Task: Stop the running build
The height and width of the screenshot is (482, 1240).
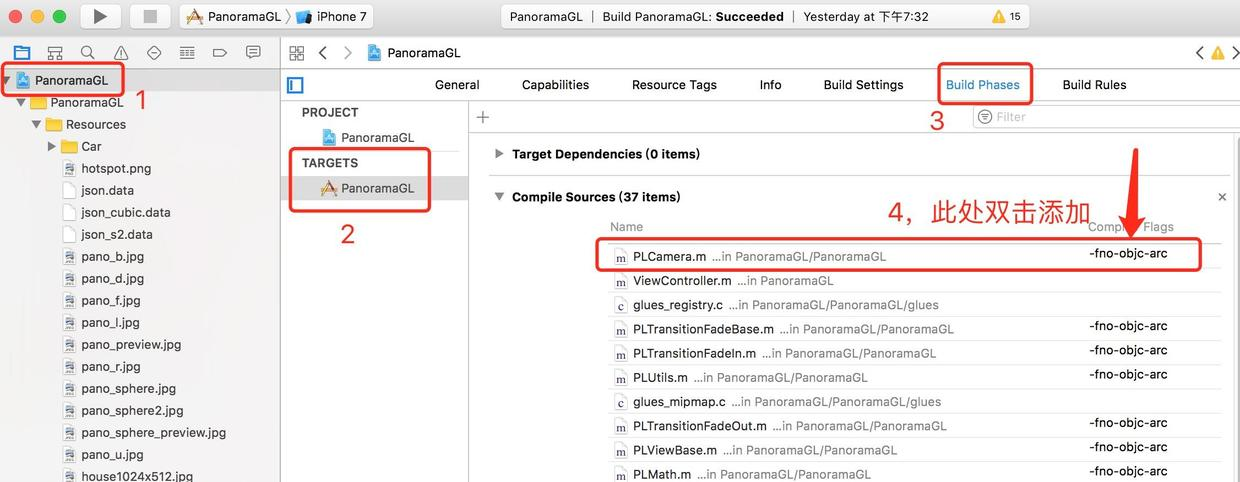Action: coord(150,16)
